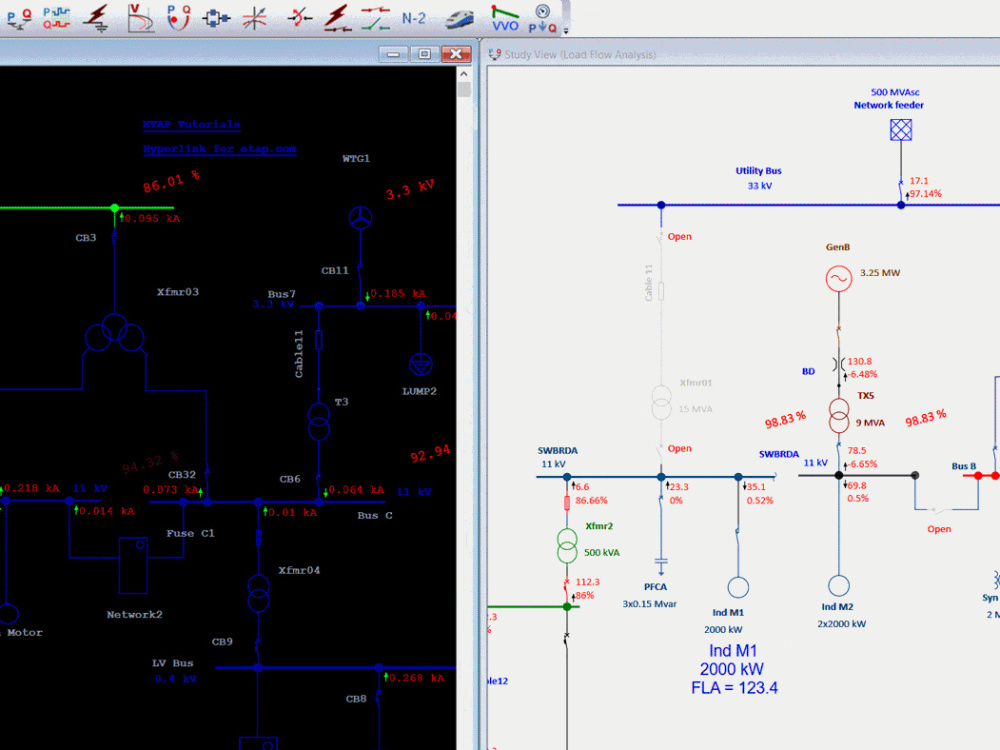Select the N-2 contingency analysis icon
Screen dimensions: 1000x750
(412, 18)
